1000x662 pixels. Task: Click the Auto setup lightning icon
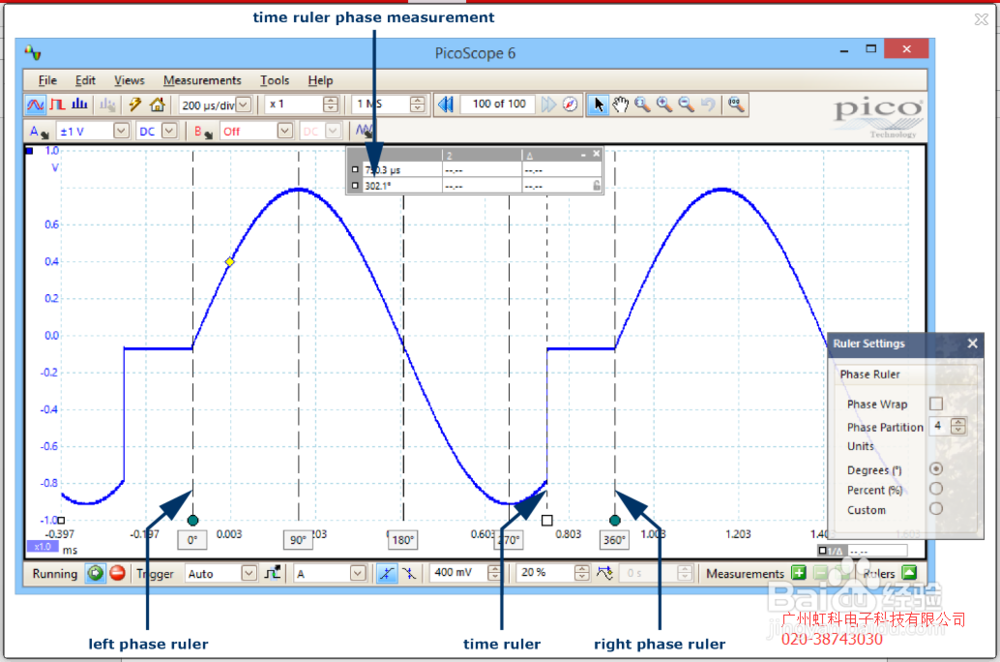[135, 105]
